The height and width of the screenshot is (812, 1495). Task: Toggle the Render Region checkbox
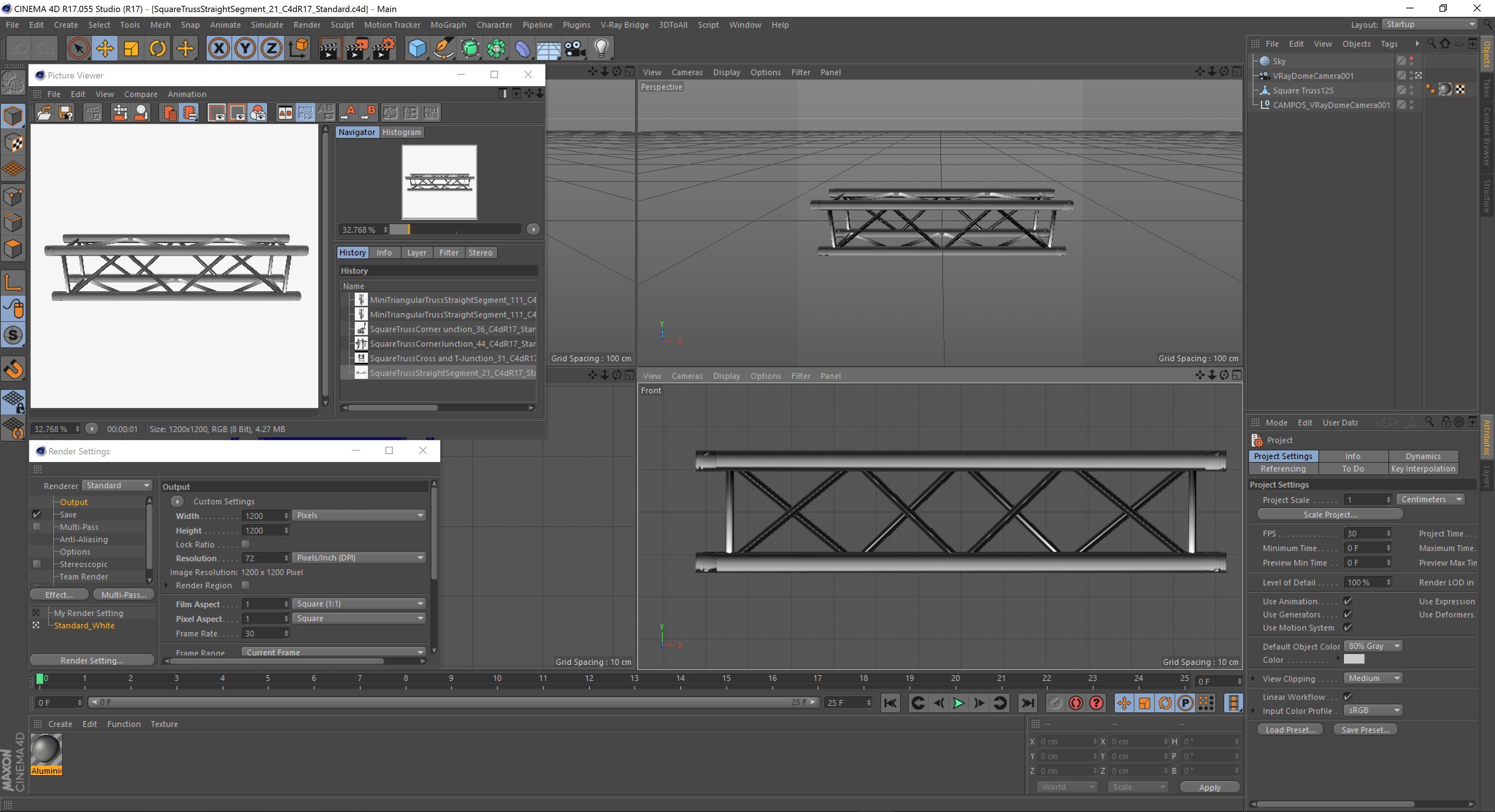[246, 585]
